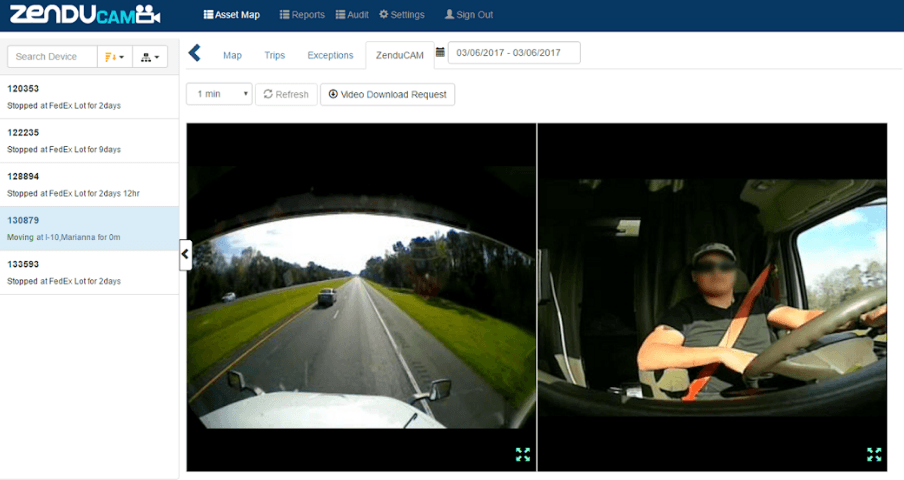Image resolution: width=904 pixels, height=480 pixels.
Task: Click 'Stopped at FedEx Lot for 2days 12hr'
Action: pyautogui.click(x=73, y=193)
